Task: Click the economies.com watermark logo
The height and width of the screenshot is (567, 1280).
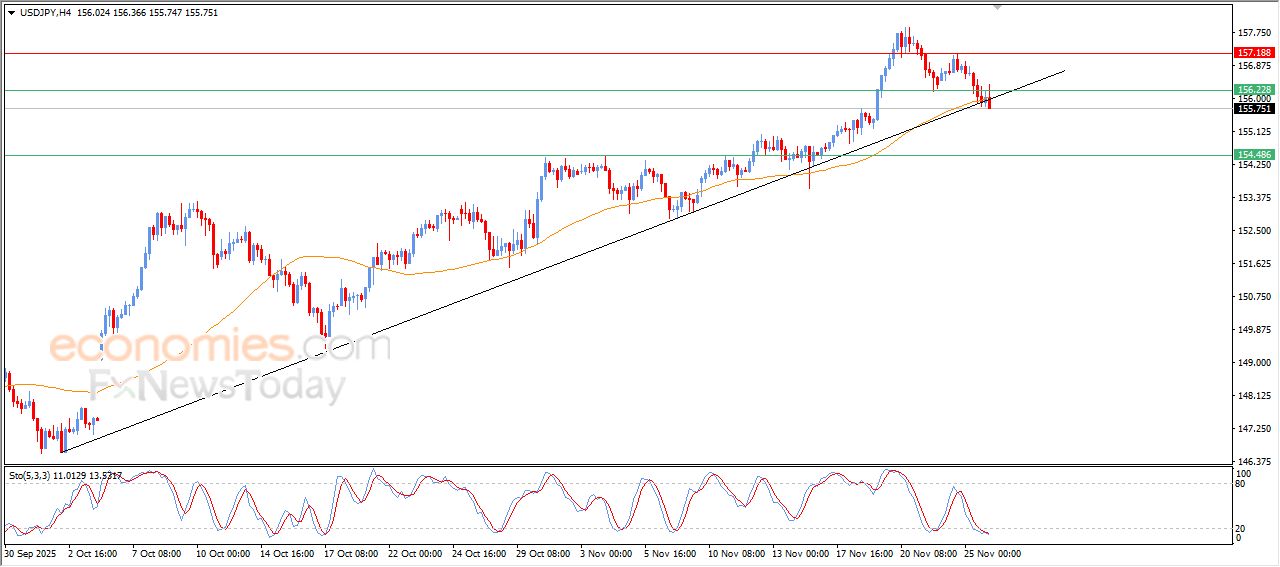Action: pos(220,348)
